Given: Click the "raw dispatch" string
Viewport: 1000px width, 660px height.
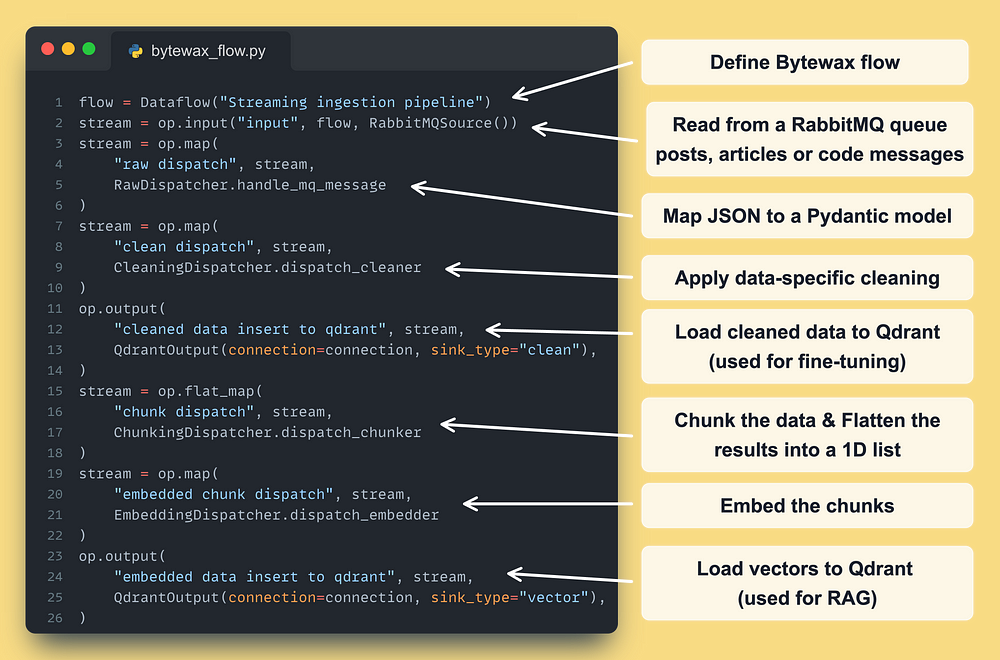Looking at the screenshot, I should click(175, 164).
